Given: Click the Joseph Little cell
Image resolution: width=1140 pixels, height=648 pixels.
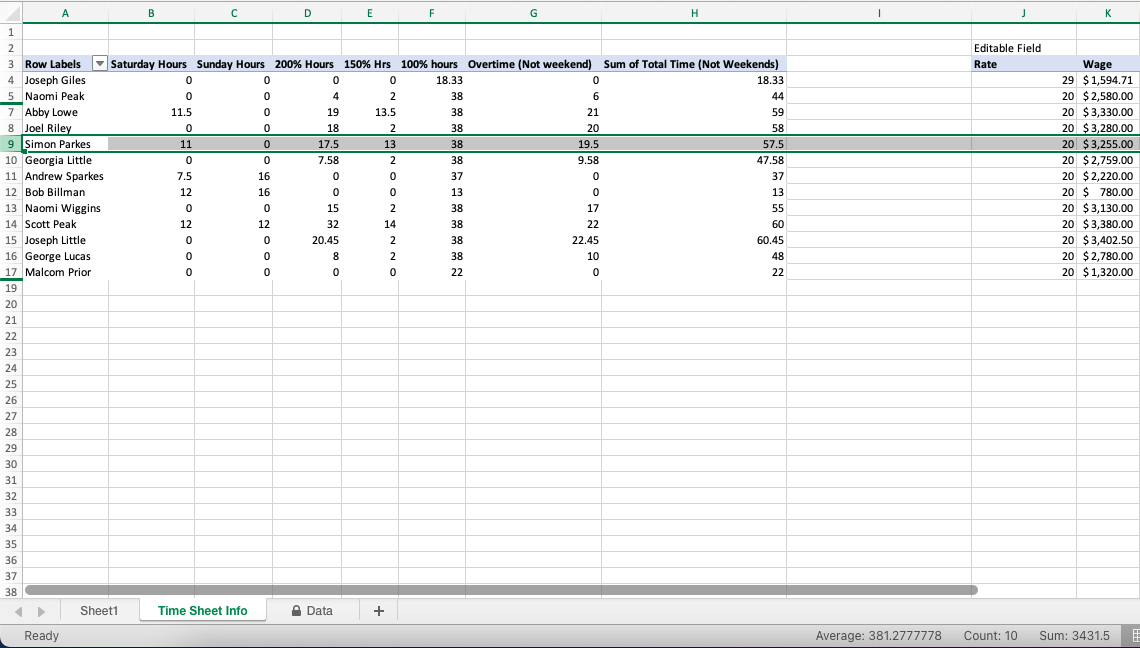Looking at the screenshot, I should point(65,240).
